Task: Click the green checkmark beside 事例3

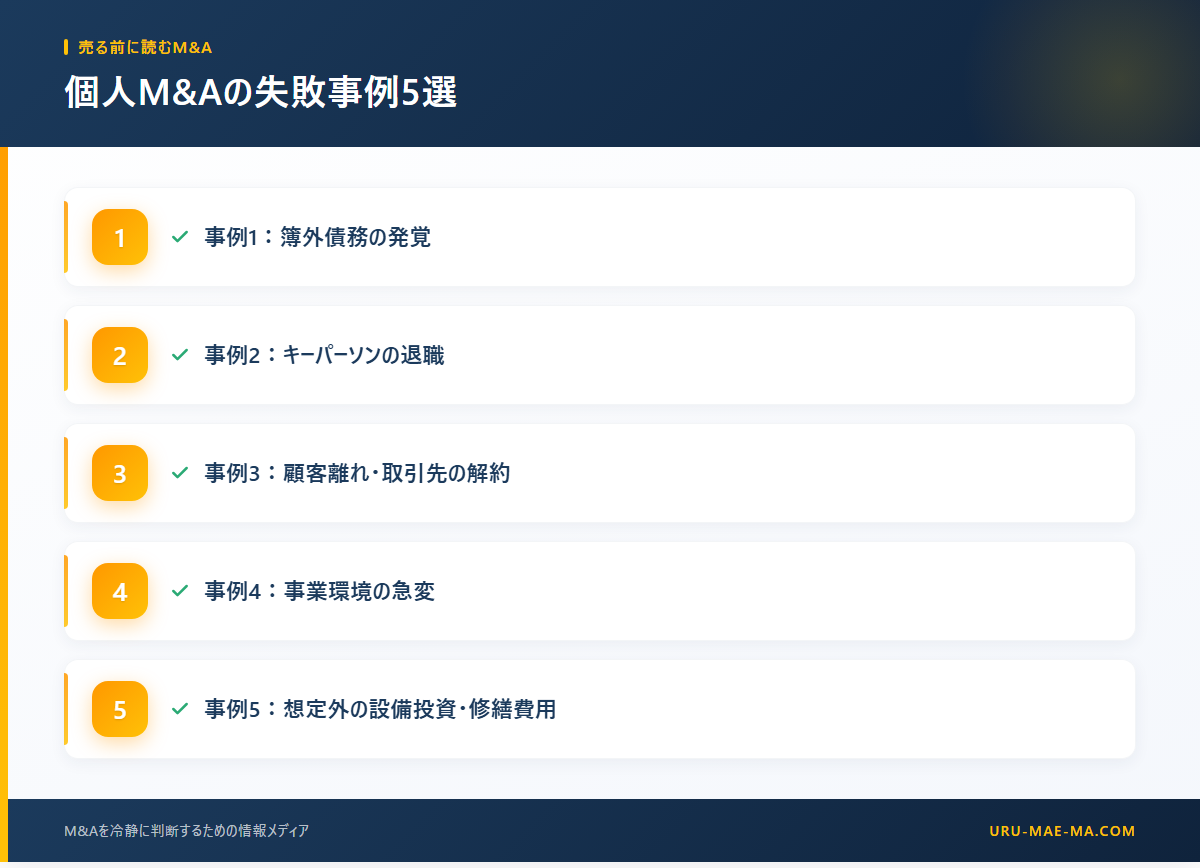Action: [180, 473]
